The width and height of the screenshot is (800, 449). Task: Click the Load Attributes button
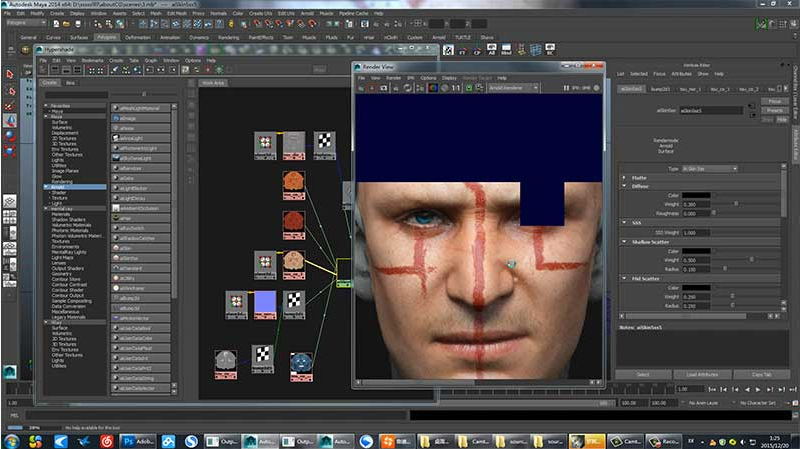point(702,375)
